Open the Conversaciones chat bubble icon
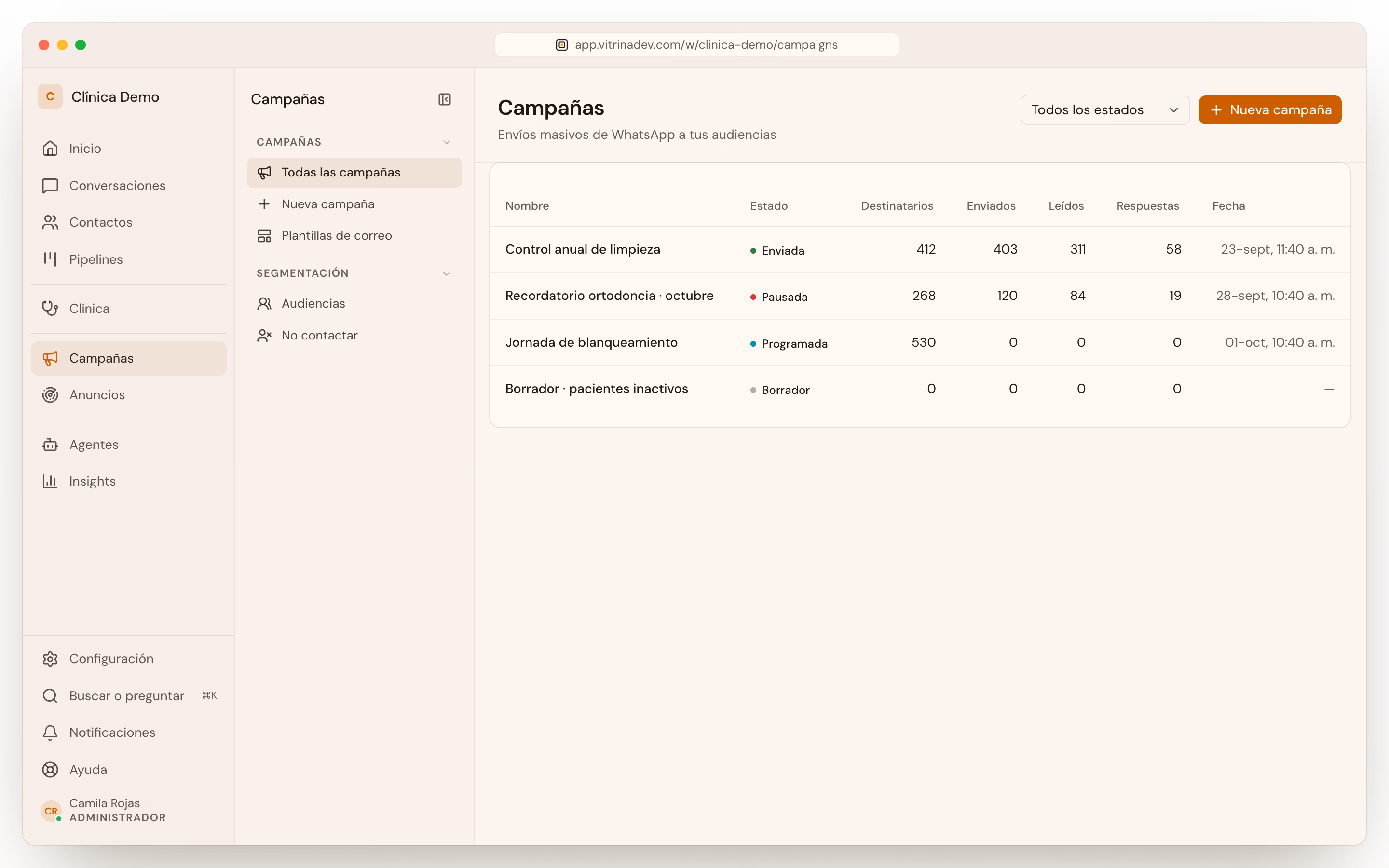1389x868 pixels. 50,186
